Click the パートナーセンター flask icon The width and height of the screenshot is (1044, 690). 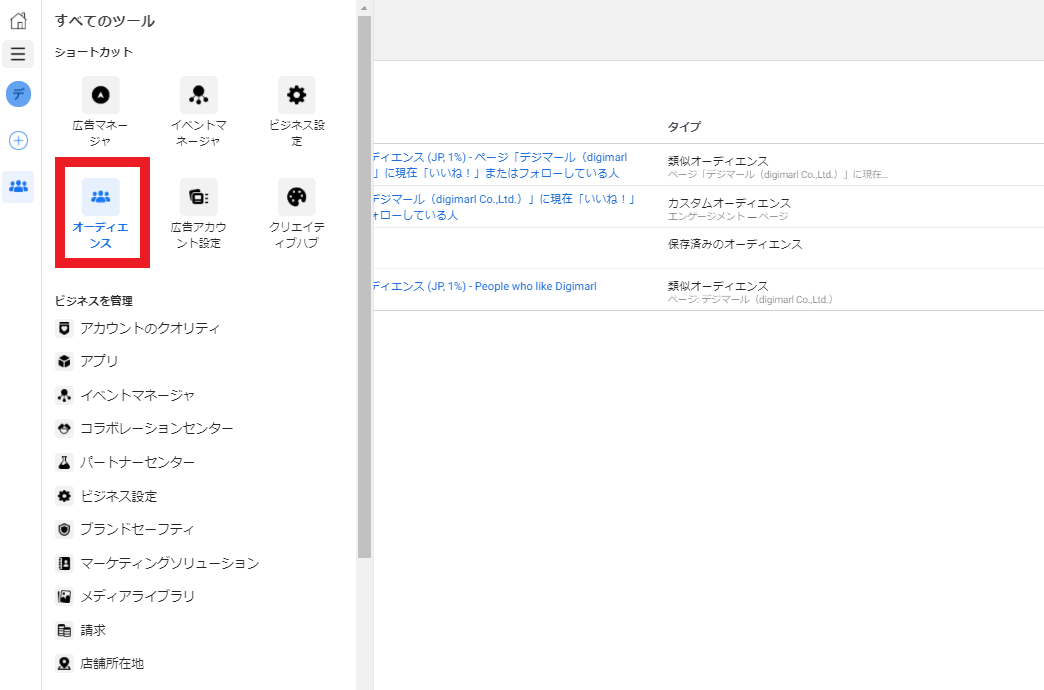pos(64,462)
